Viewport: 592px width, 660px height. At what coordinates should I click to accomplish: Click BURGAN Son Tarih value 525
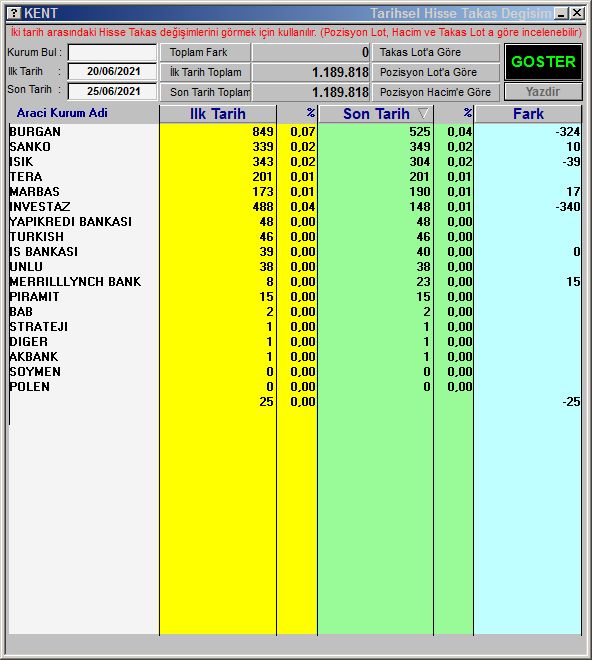point(420,132)
